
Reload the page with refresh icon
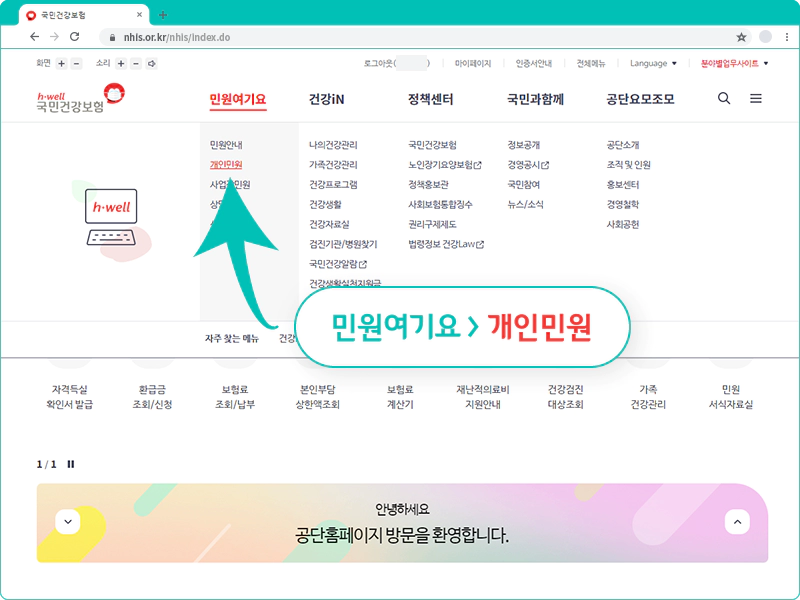click(x=74, y=37)
